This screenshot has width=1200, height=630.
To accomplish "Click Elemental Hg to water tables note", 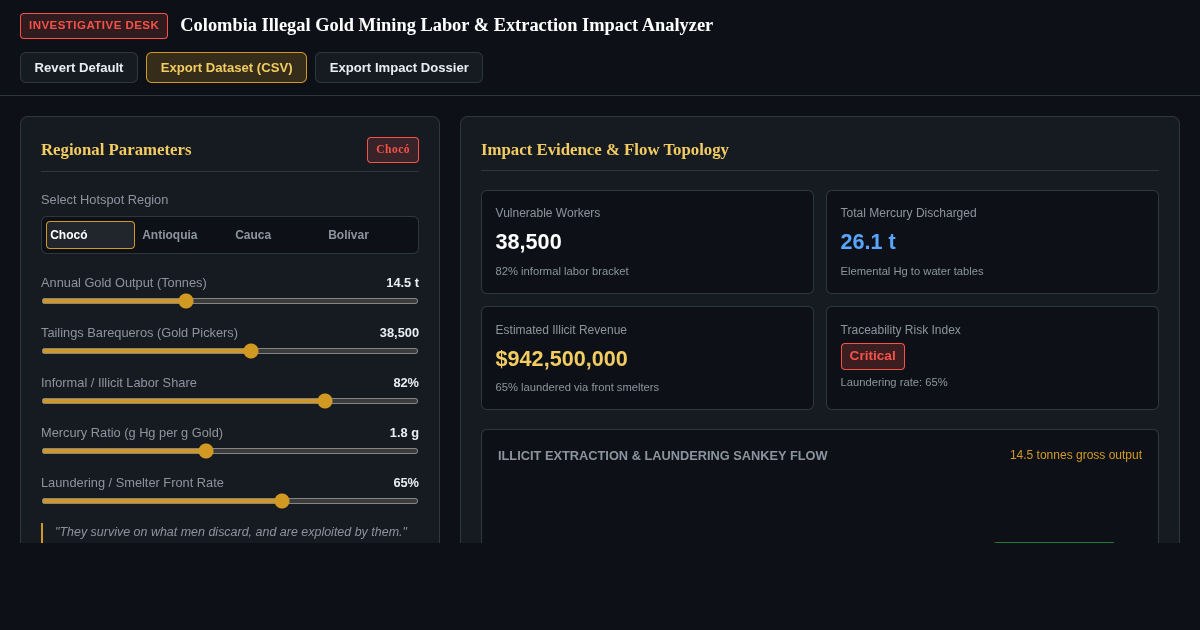I will pyautogui.click(x=912, y=271).
